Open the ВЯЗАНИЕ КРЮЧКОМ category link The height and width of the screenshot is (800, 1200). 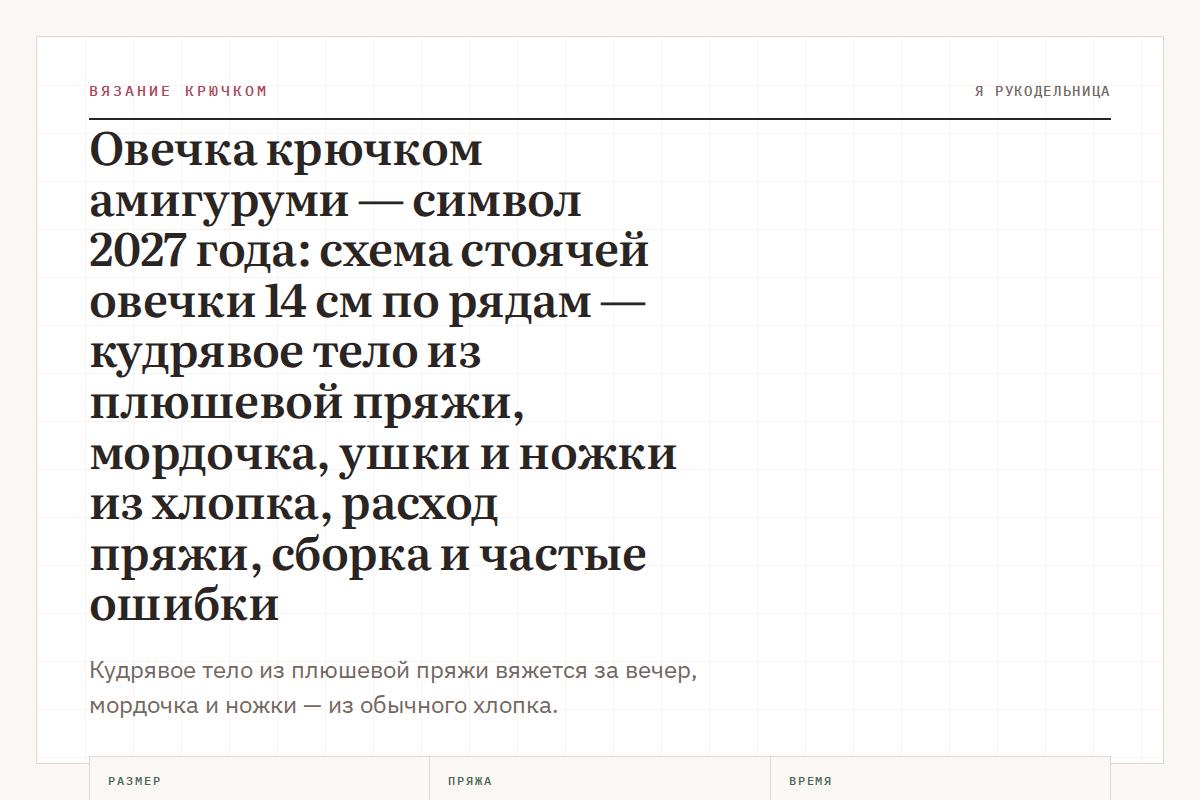pyautogui.click(x=178, y=91)
